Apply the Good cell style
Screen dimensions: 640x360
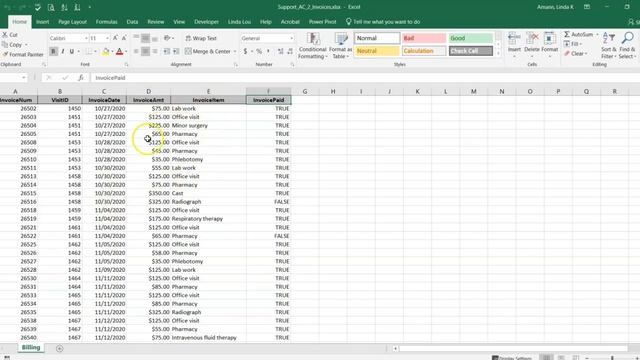click(471, 38)
